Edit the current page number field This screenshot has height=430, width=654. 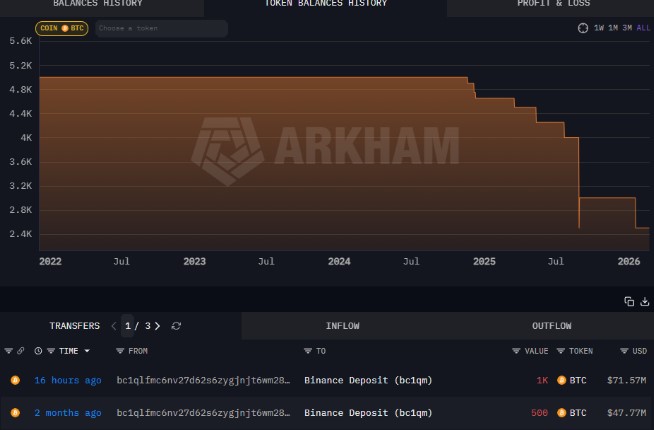[x=128, y=326]
